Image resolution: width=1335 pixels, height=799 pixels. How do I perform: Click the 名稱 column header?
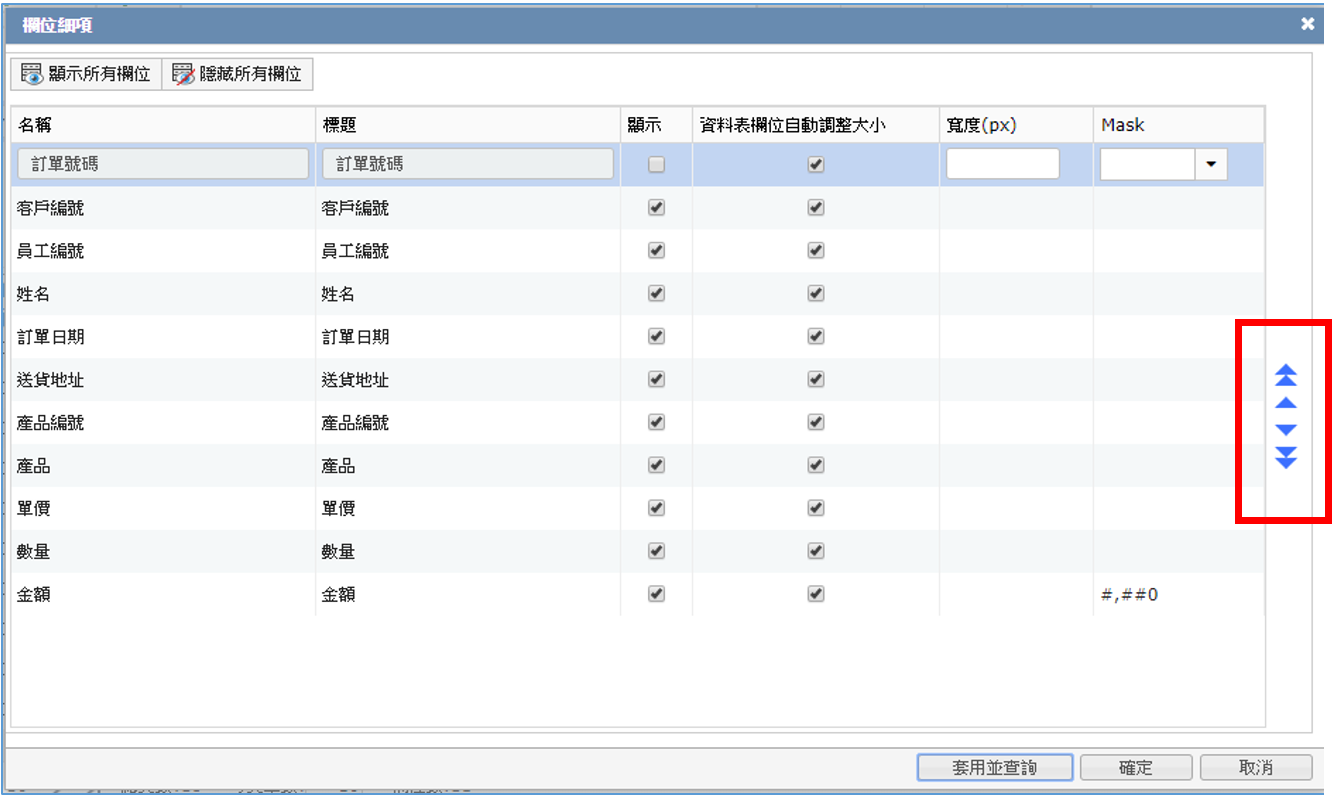[163, 125]
